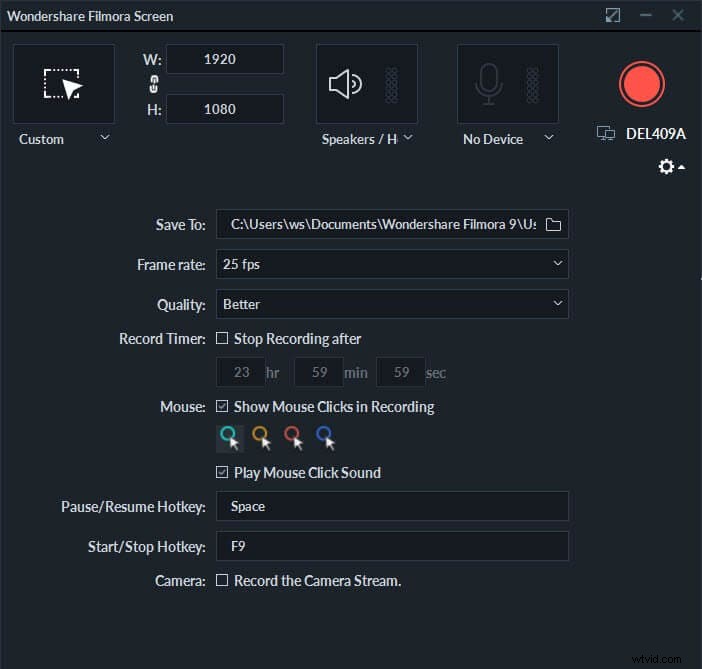
Task: Click the custom capture area selection icon
Action: click(64, 84)
